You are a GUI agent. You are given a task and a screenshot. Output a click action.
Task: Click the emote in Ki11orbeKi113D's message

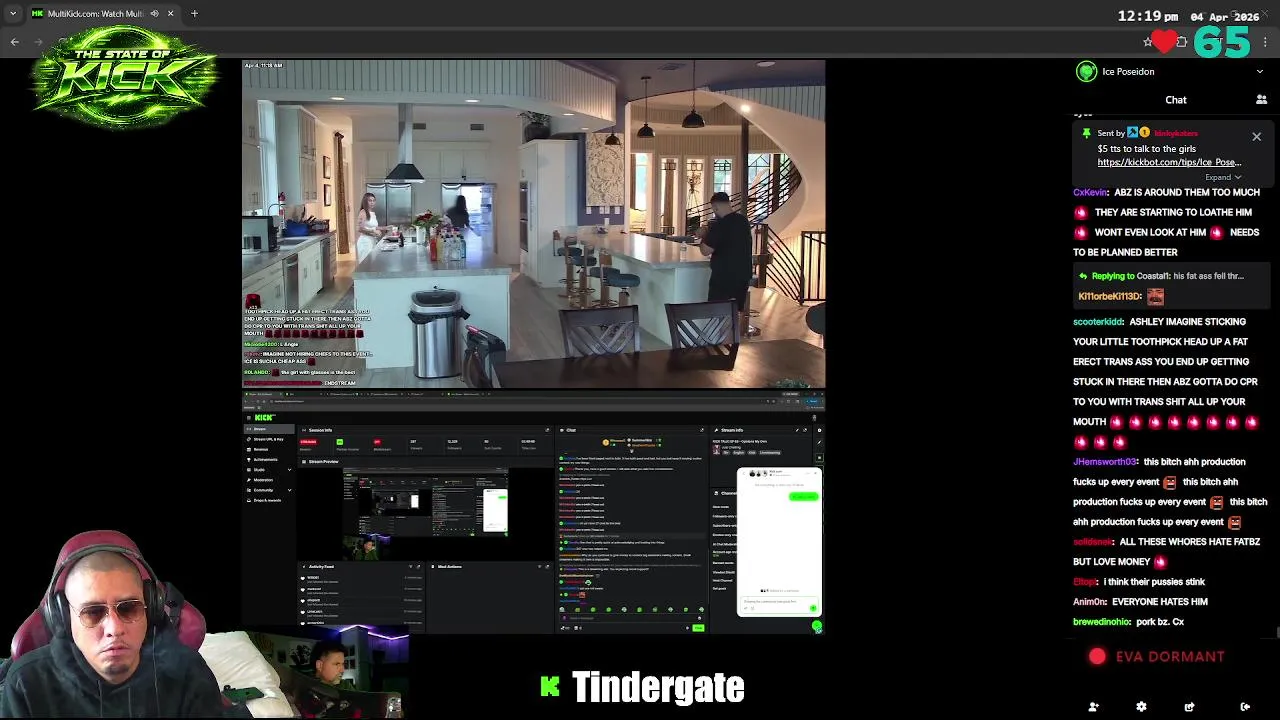tap(1155, 296)
